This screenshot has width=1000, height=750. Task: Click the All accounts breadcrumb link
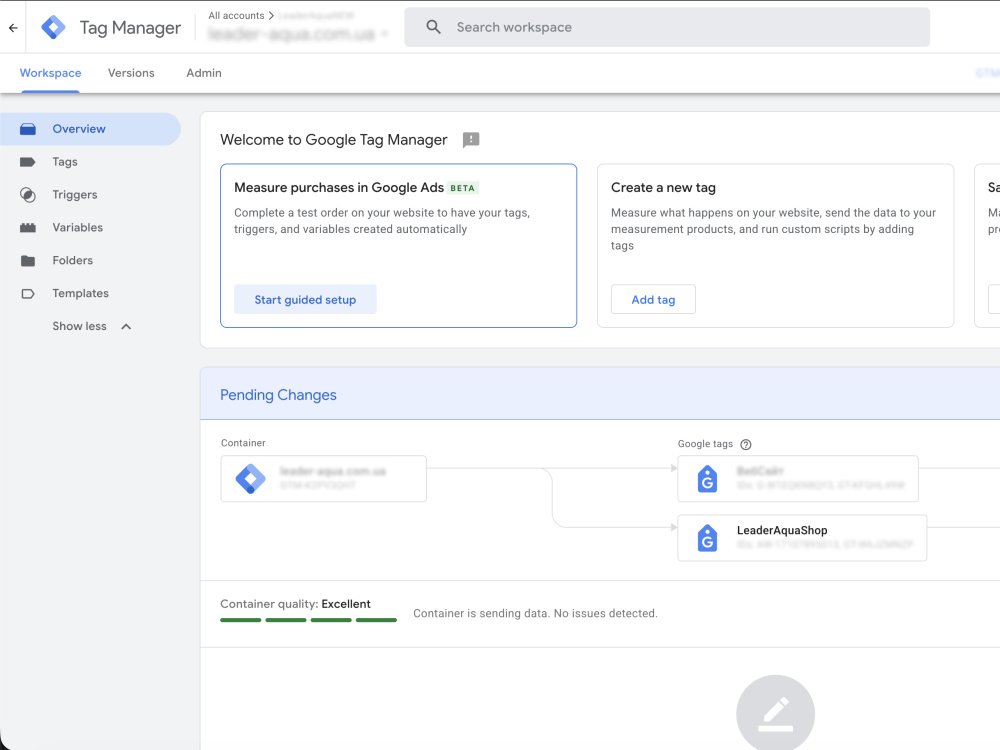tap(236, 15)
